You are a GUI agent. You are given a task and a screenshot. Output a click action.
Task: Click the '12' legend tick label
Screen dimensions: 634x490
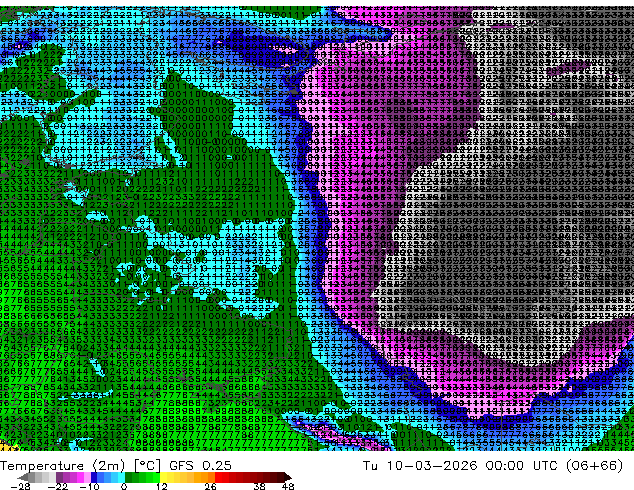tap(162, 486)
